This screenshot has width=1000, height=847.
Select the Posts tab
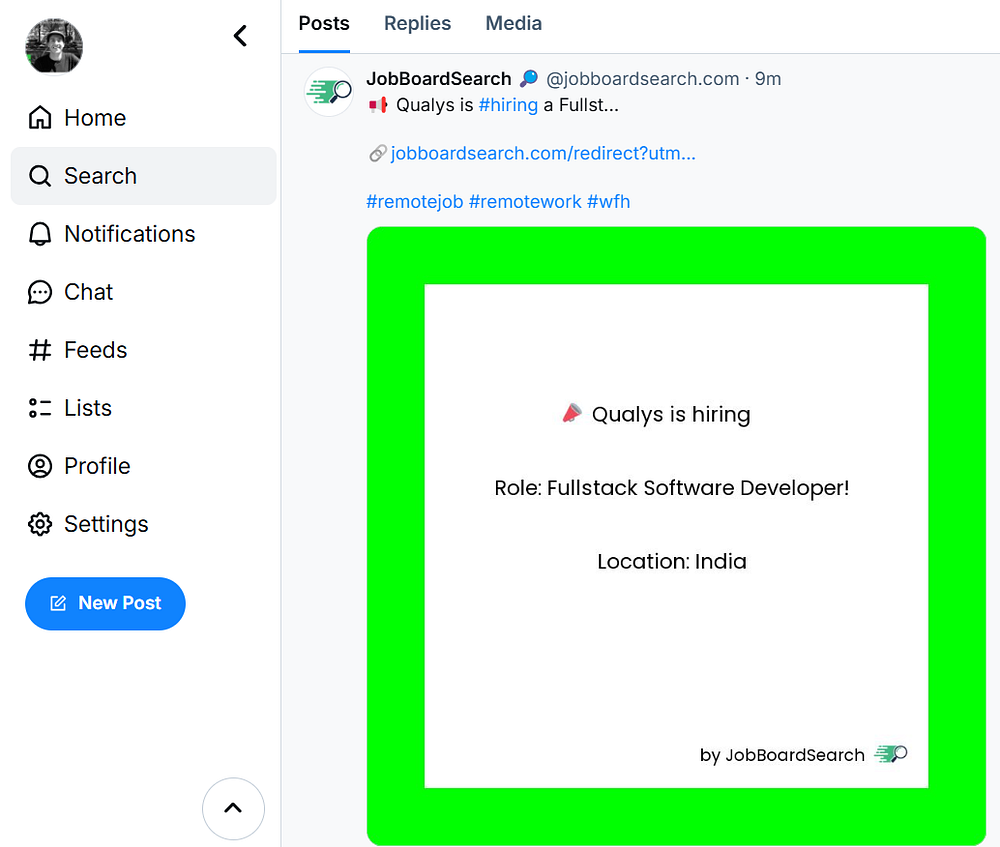click(x=324, y=24)
